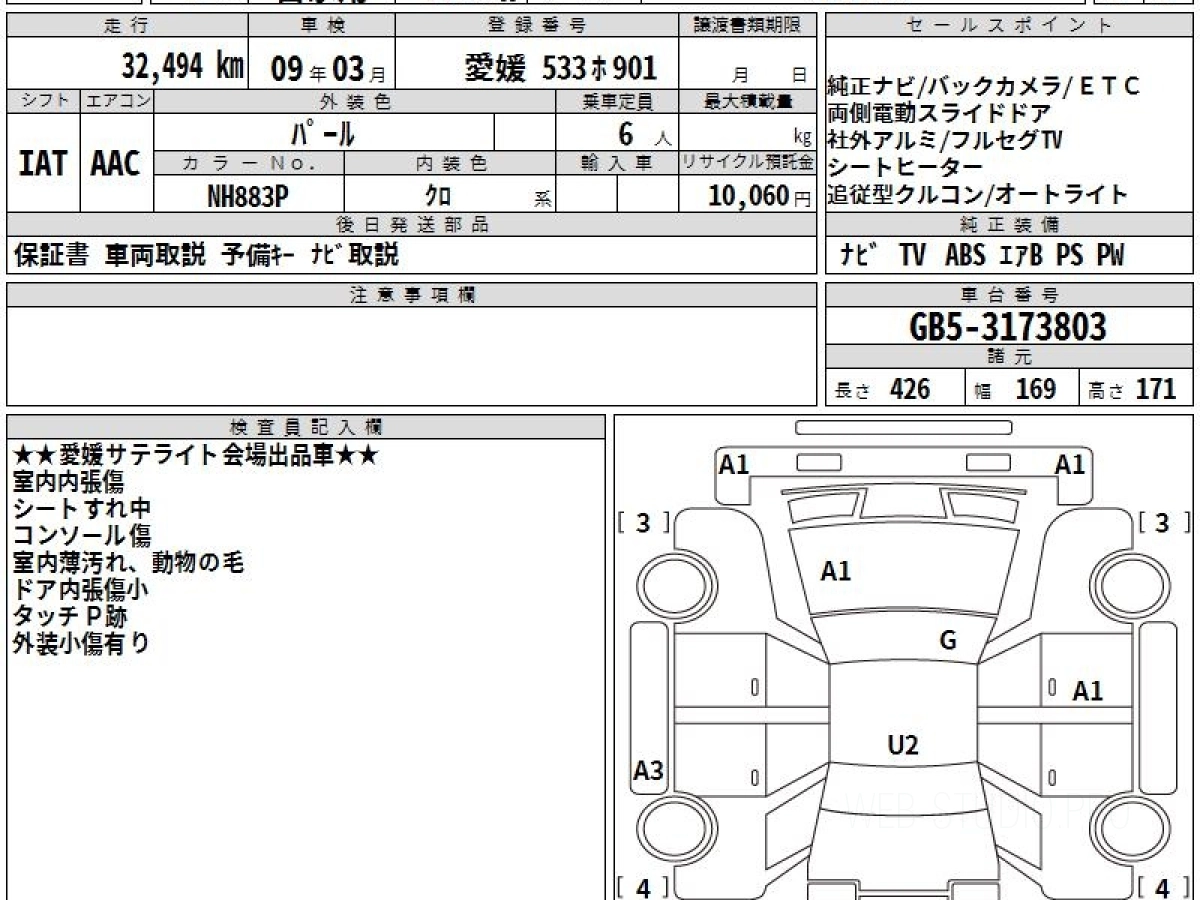Screen dimensions: 1200x900
Task: Select the height value 171
Action: pos(1155,389)
